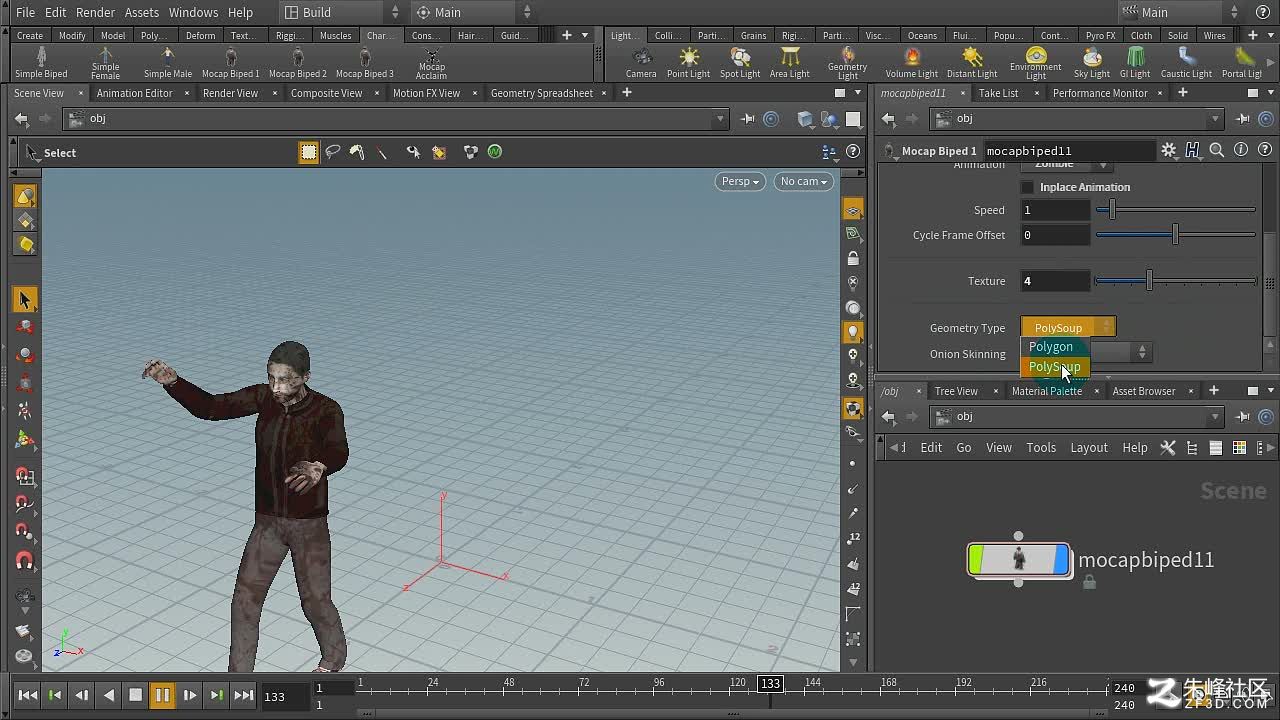This screenshot has width=1280, height=720.
Task: Adjust the Speed slider
Action: pos(1176,210)
